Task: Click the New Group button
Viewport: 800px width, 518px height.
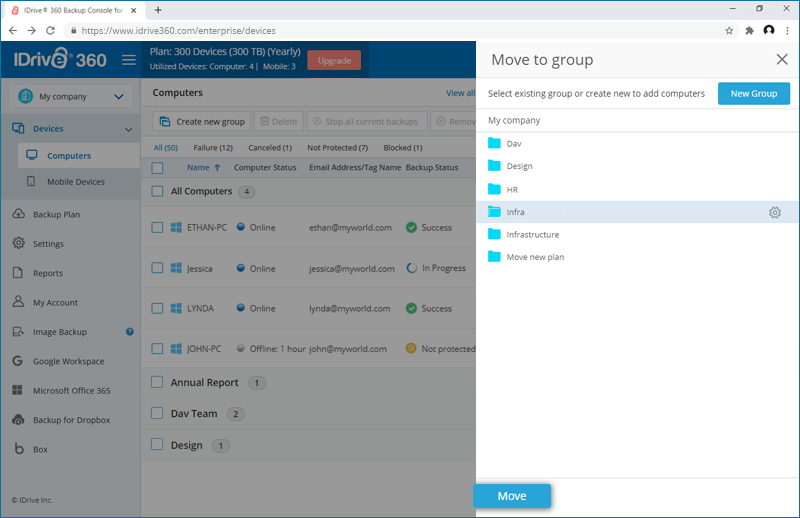Action: coord(754,93)
